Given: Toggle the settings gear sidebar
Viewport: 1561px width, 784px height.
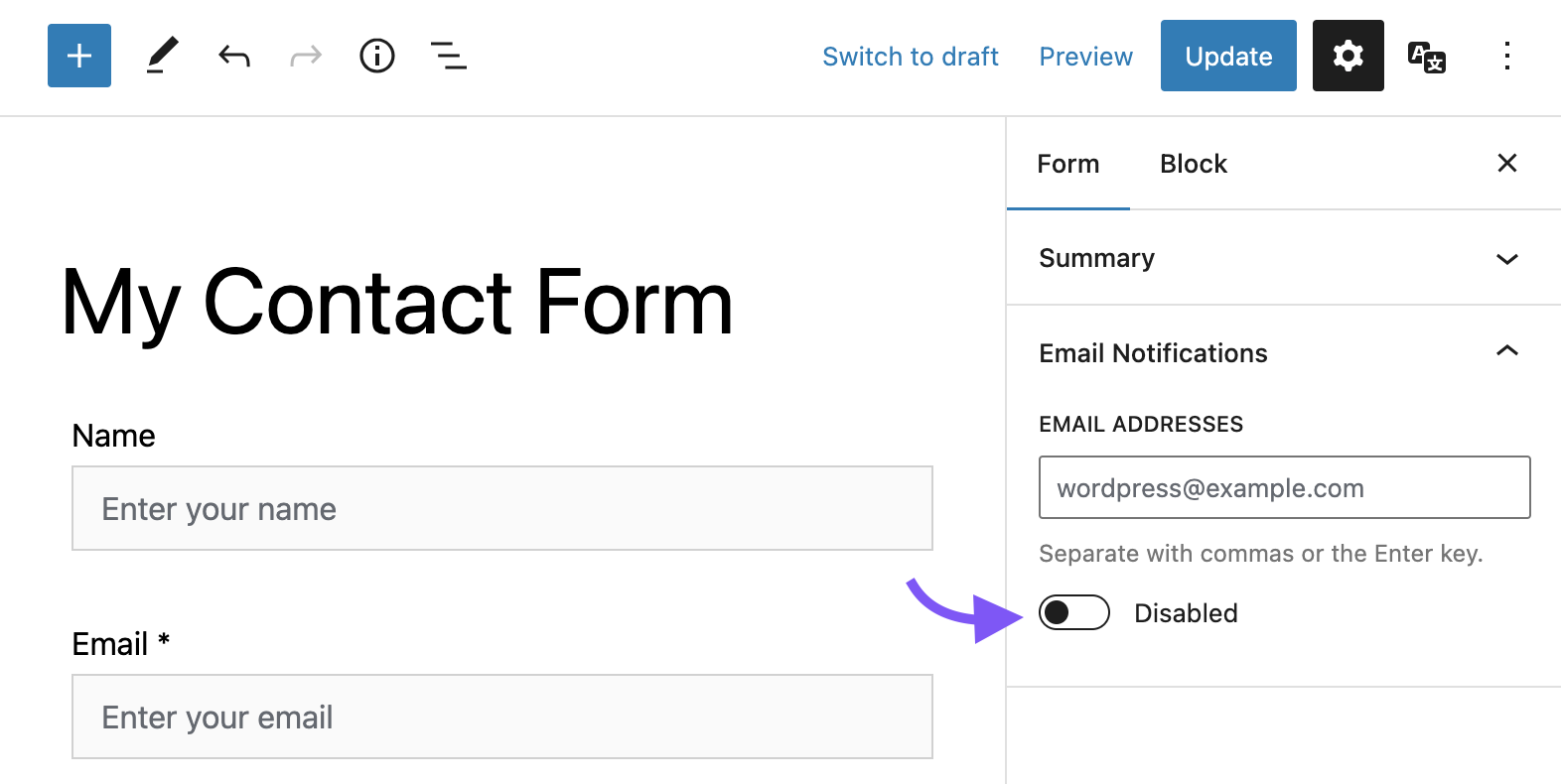Looking at the screenshot, I should pyautogui.click(x=1348, y=56).
